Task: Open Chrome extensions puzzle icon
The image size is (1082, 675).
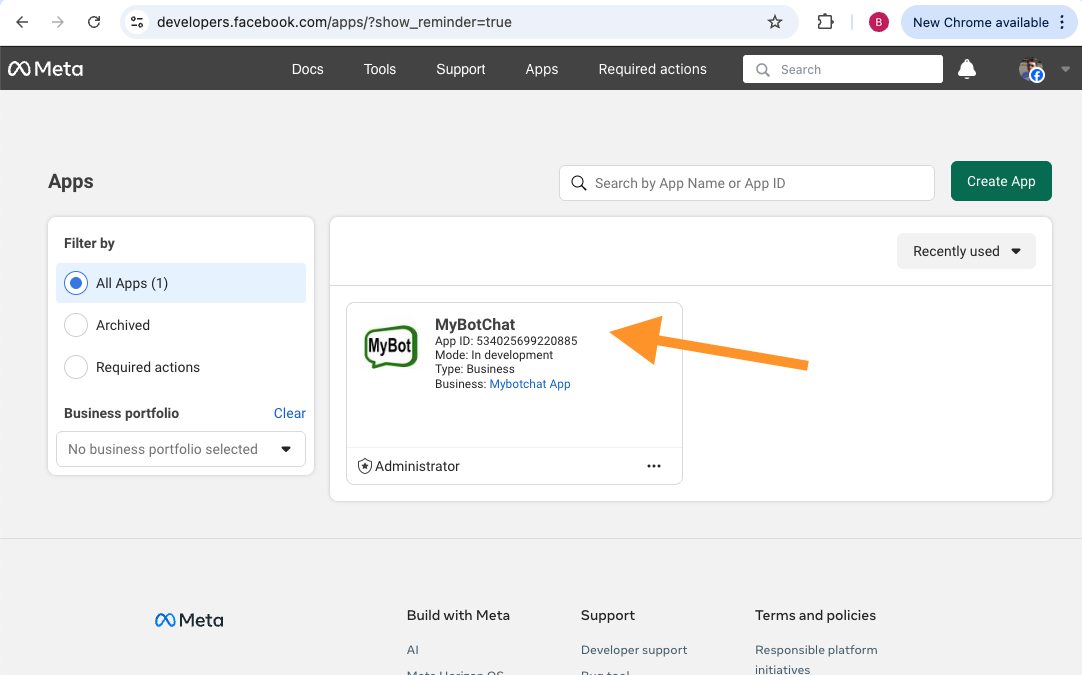Action: [x=825, y=21]
